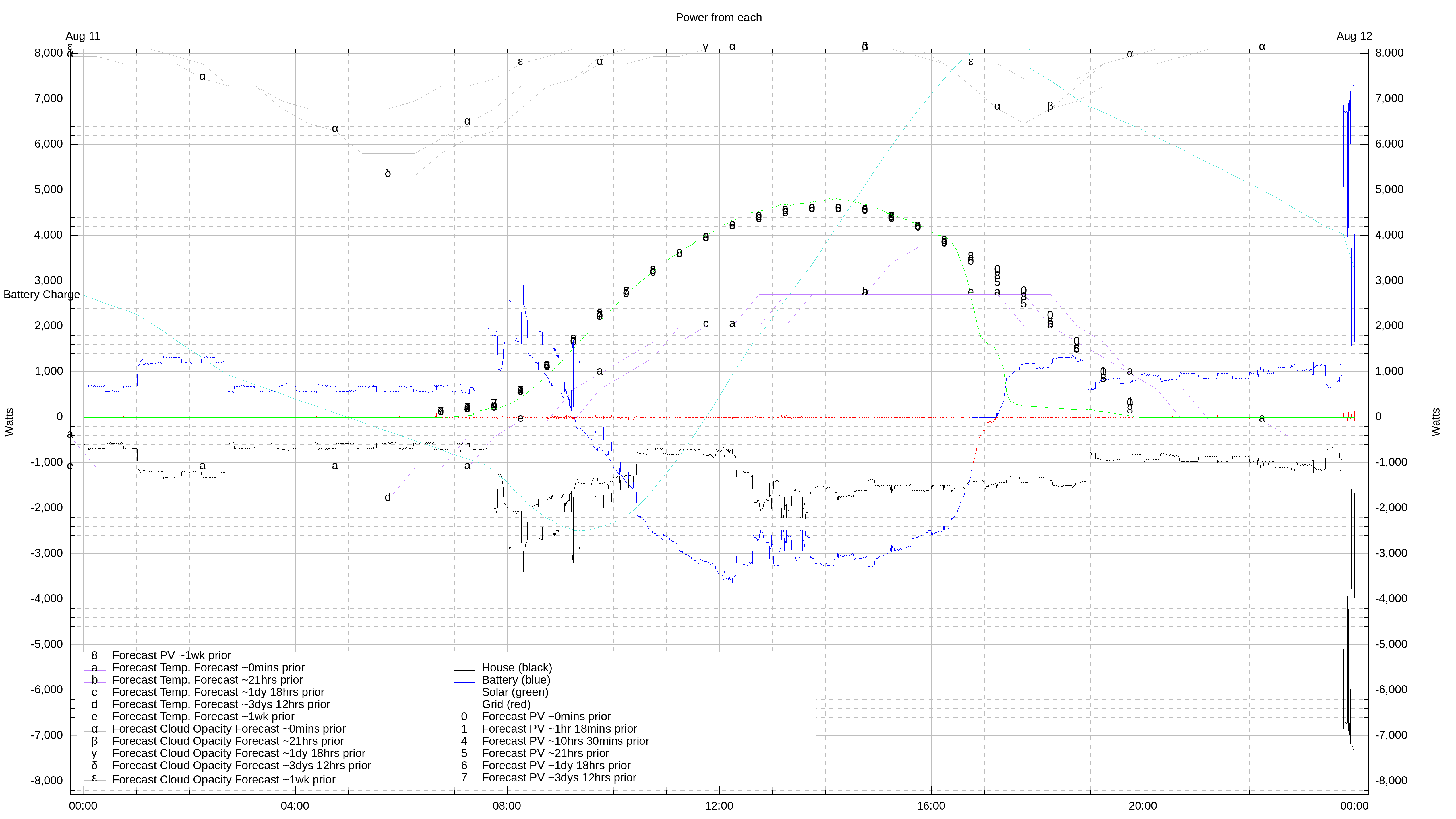The image size is (1456, 819).
Task: Select legend entry 'Solar (green)'
Action: click(515, 692)
